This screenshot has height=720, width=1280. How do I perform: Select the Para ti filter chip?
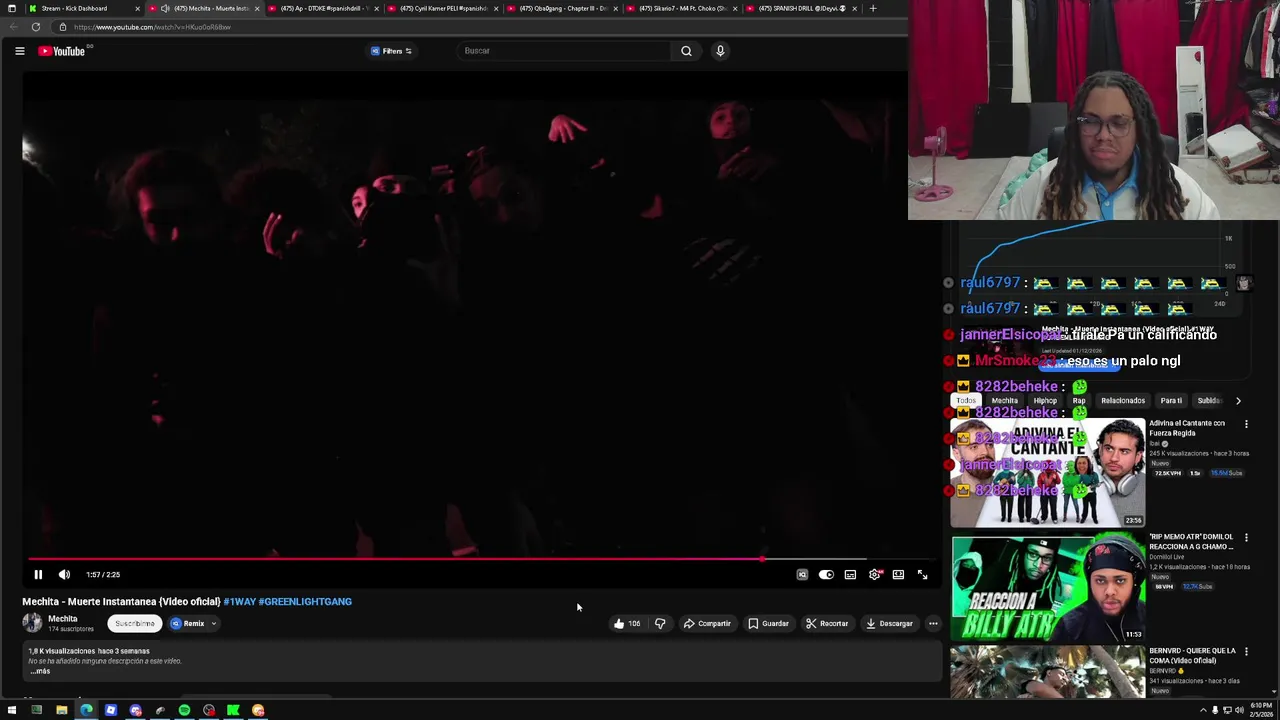click(x=1171, y=401)
